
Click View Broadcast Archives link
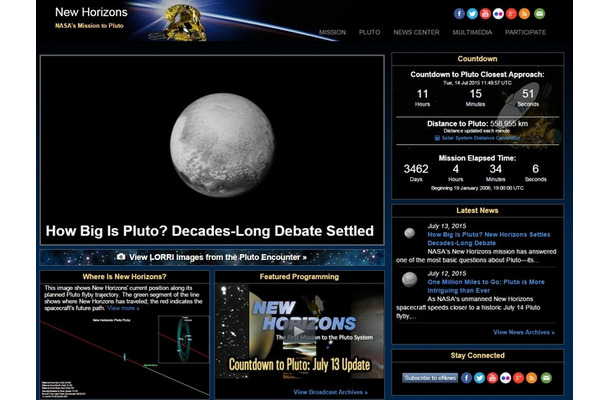click(x=330, y=392)
